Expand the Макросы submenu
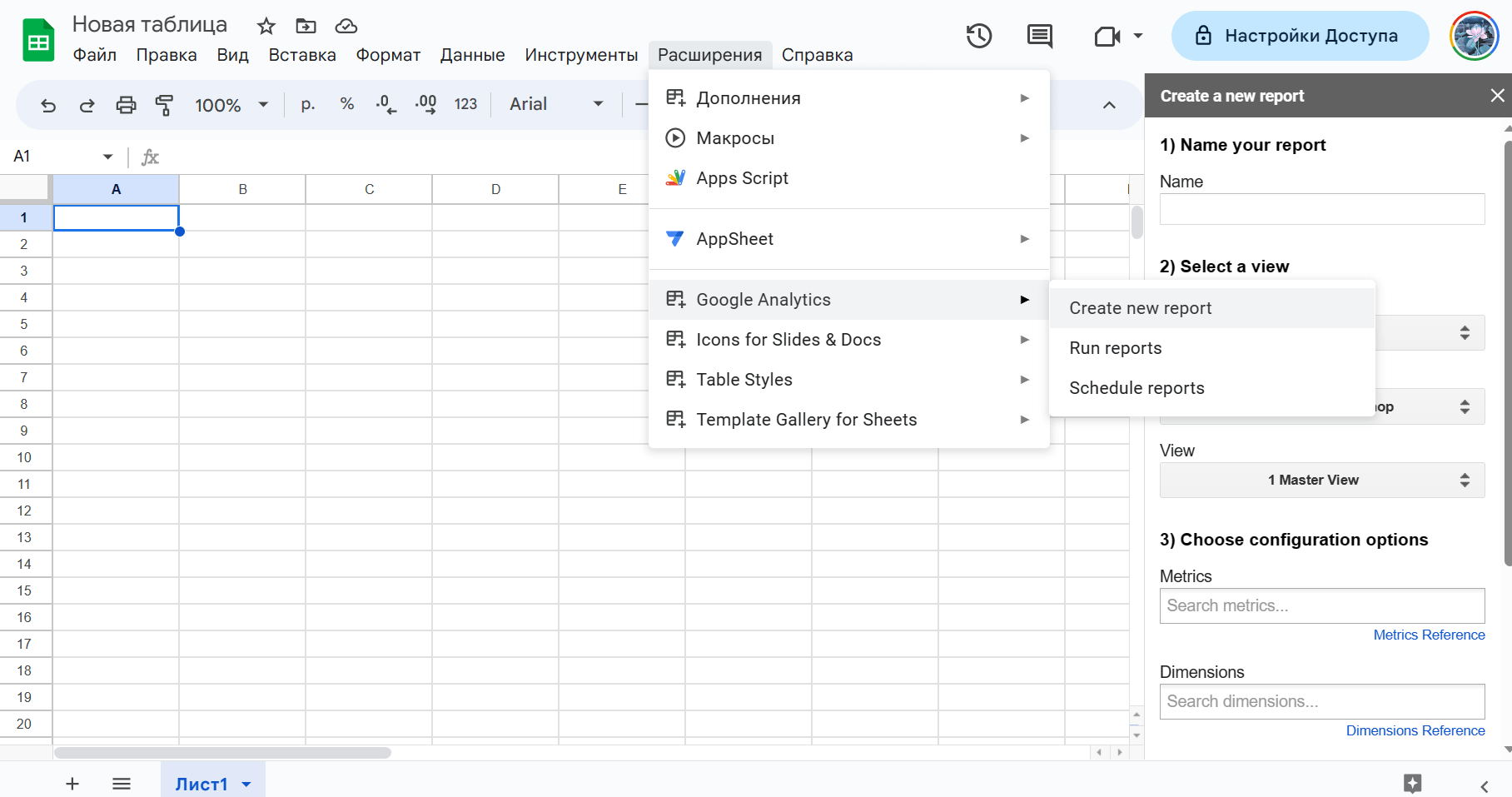Viewport: 1512px width, 797px height. (x=849, y=138)
